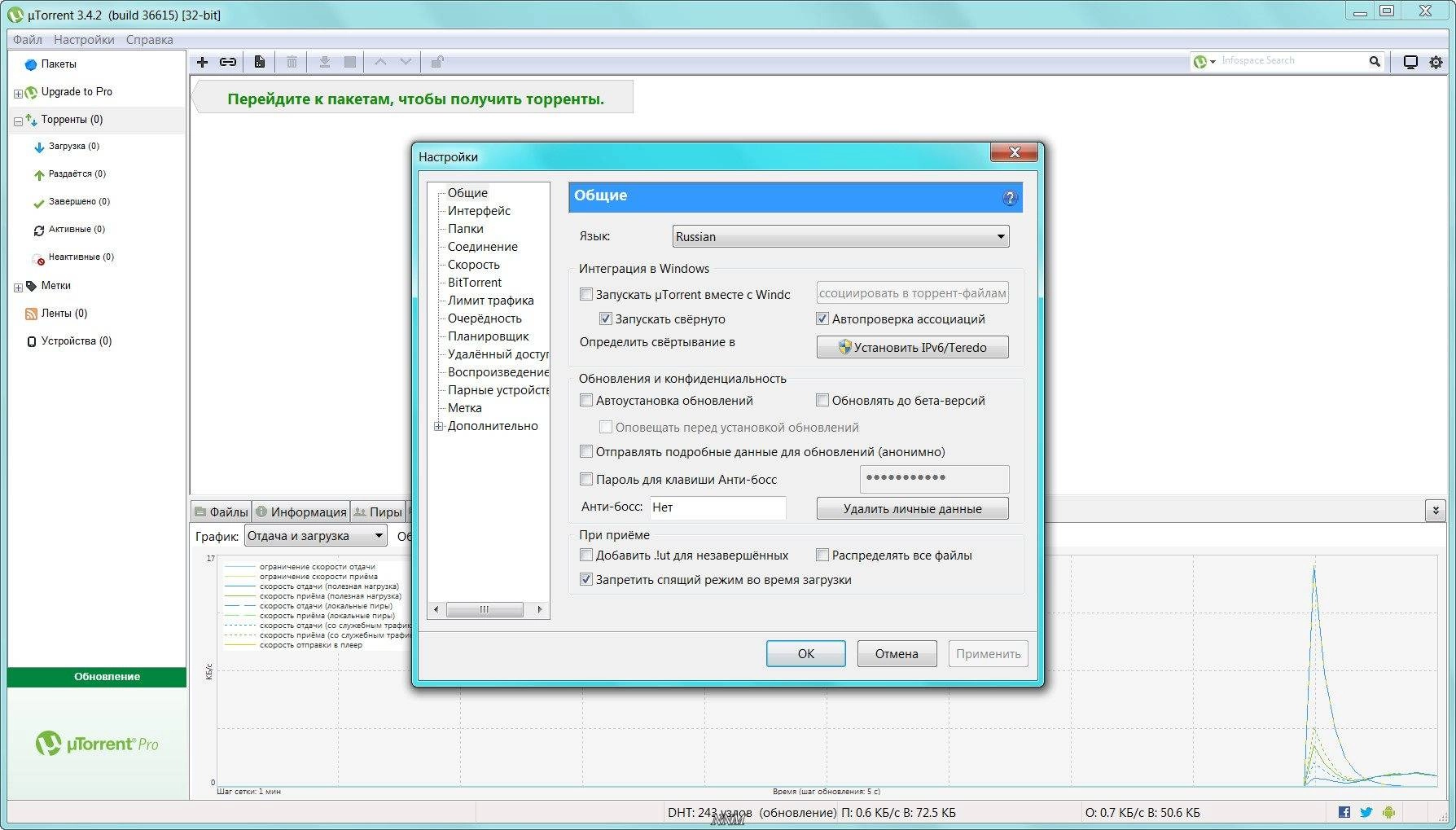Switch to the Файлы tab
Viewport: 1456px width, 830px height.
(x=221, y=512)
